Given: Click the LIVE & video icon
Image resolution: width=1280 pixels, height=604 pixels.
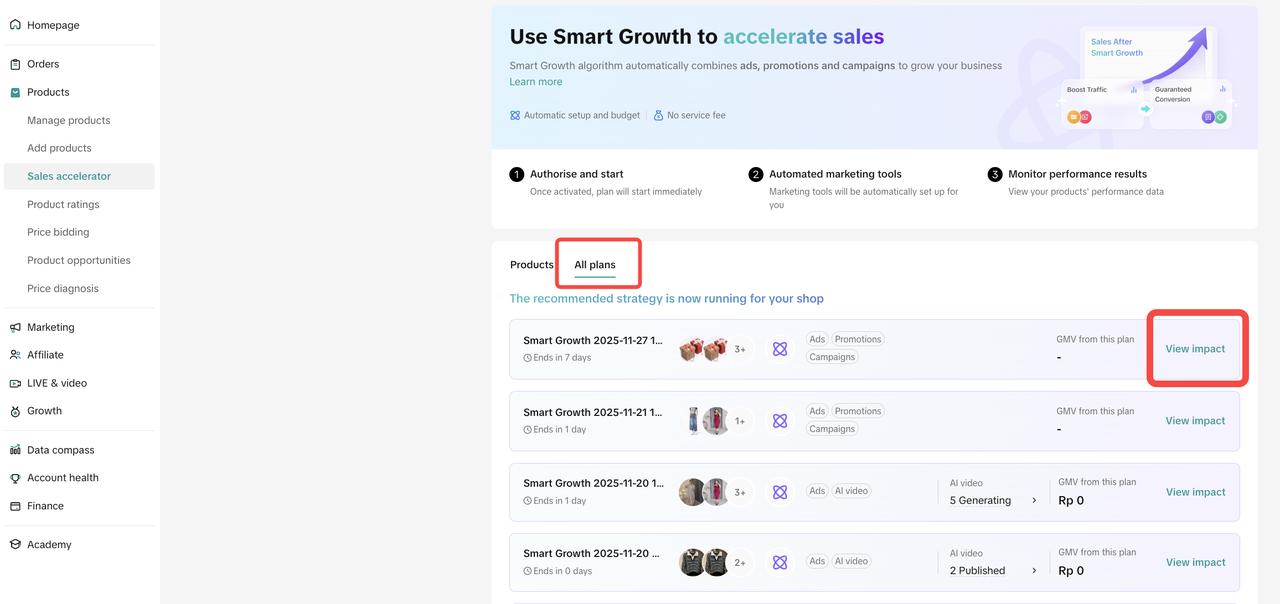Looking at the screenshot, I should tap(15, 383).
